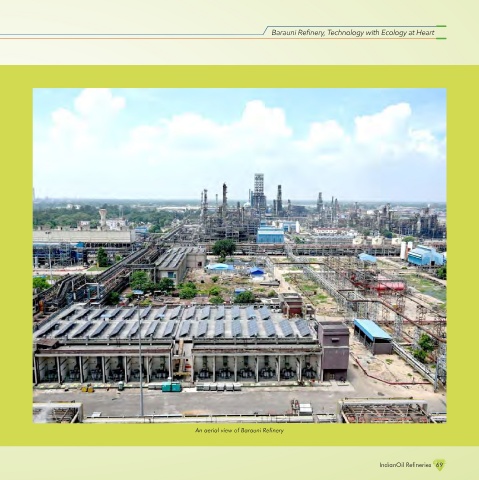The width and height of the screenshot is (479, 480).
Task: Click the orange horizontal rule in page header
Action: pyautogui.click(x=133, y=38)
